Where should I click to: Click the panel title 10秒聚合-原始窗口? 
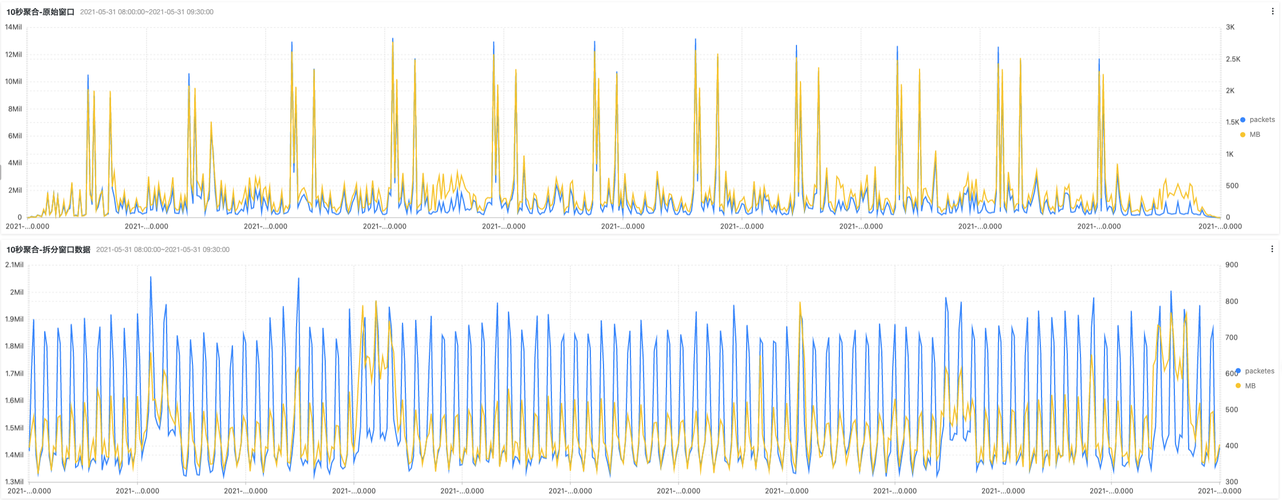pyautogui.click(x=40, y=12)
